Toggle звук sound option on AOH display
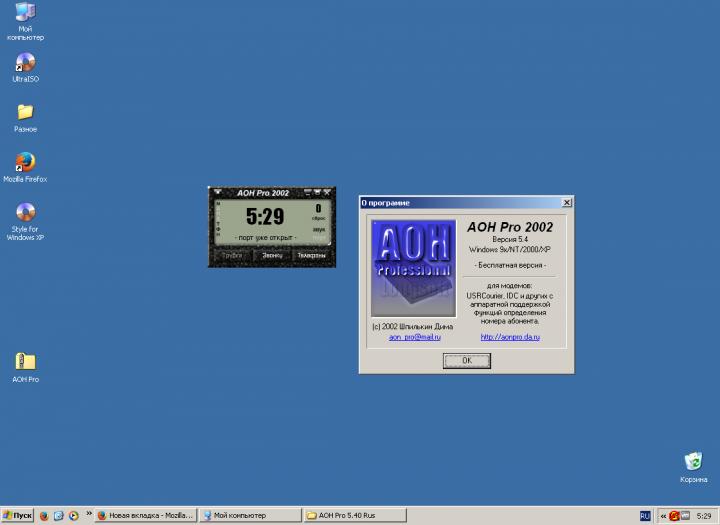Image resolution: width=720 pixels, height=525 pixels. click(x=318, y=229)
